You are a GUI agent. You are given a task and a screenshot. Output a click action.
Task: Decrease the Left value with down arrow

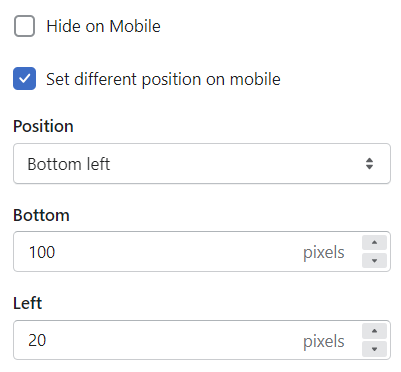[x=374, y=349]
